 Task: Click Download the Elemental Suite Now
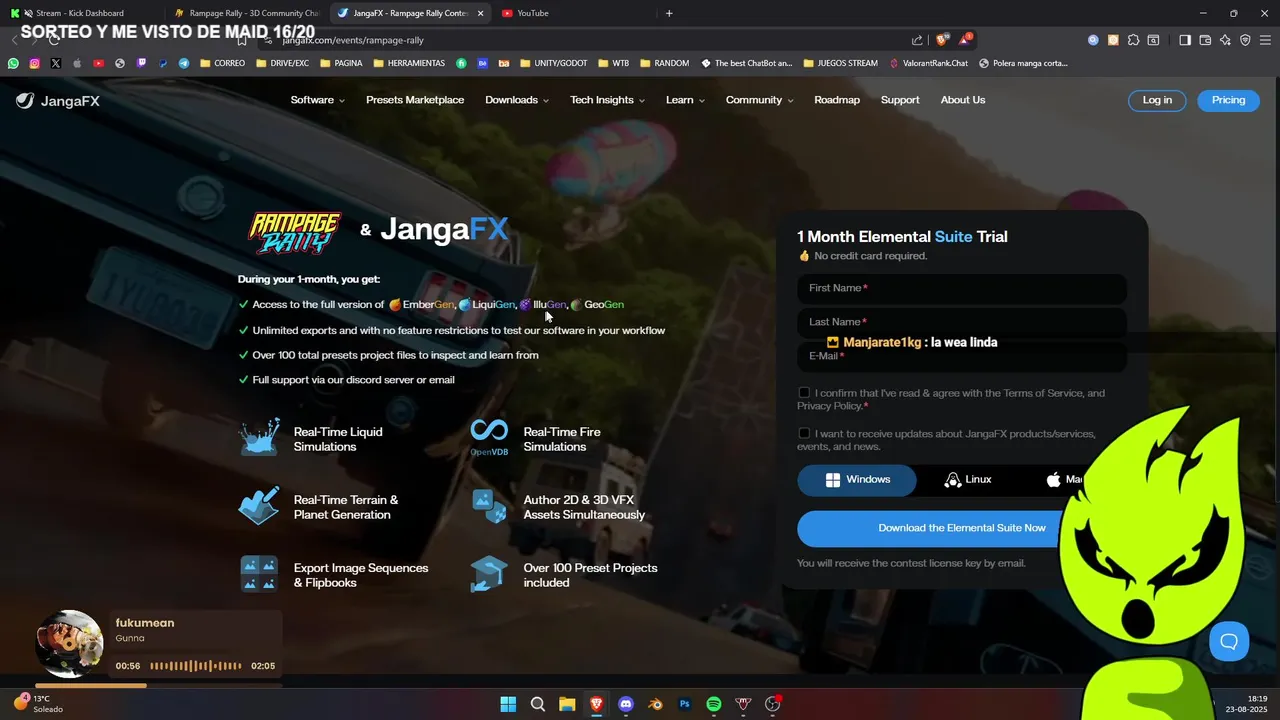coord(962,528)
